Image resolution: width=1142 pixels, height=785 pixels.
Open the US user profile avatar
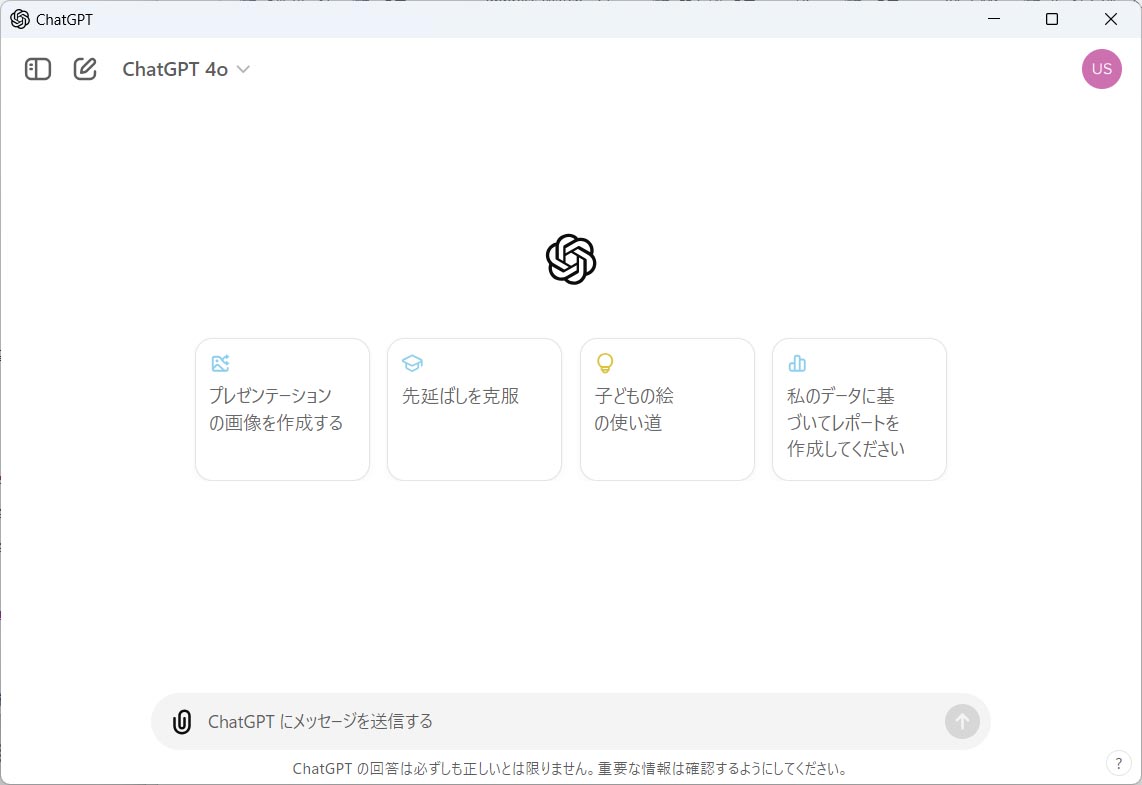1101,69
